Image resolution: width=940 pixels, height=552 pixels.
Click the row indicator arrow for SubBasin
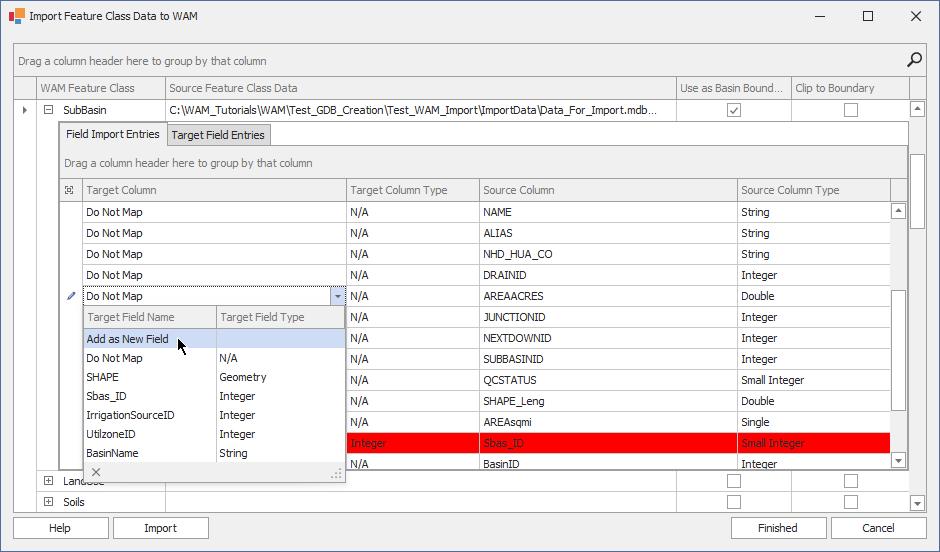25,110
